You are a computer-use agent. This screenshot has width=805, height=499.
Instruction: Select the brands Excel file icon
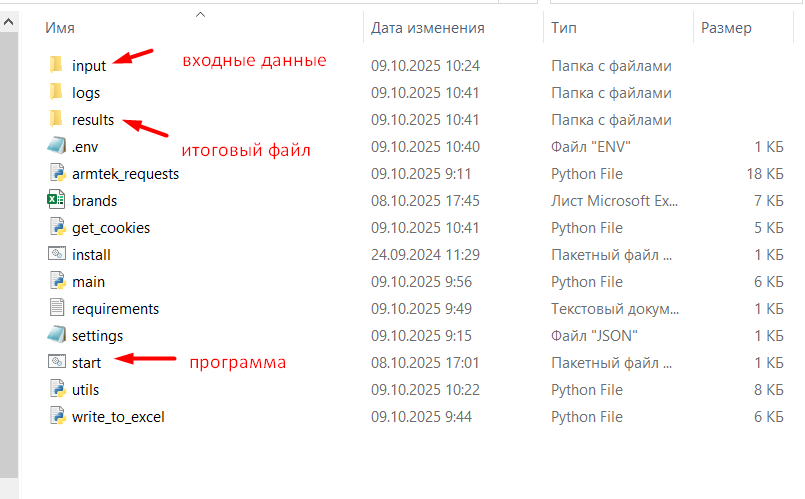click(x=56, y=201)
